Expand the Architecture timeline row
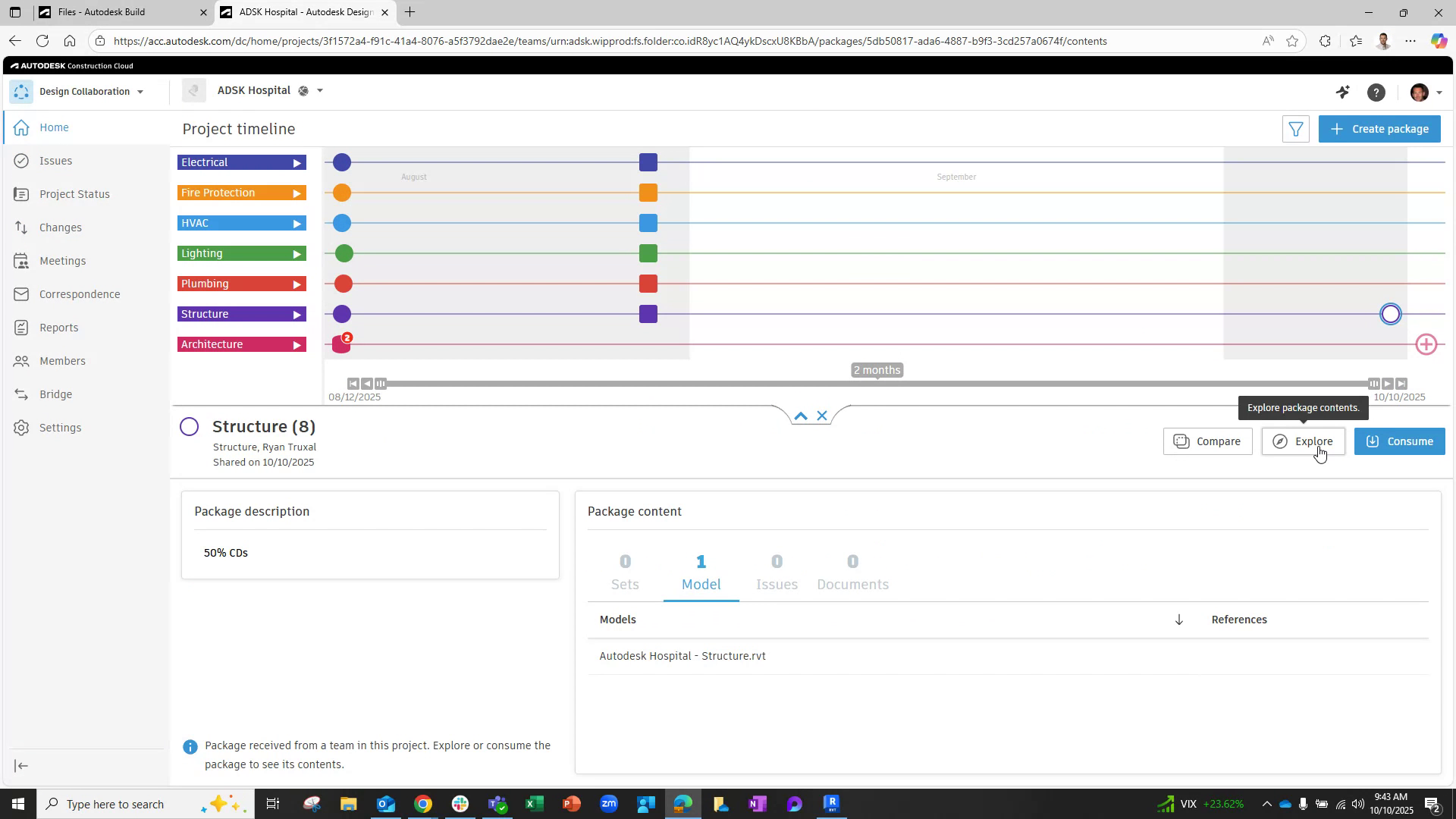 [297, 344]
